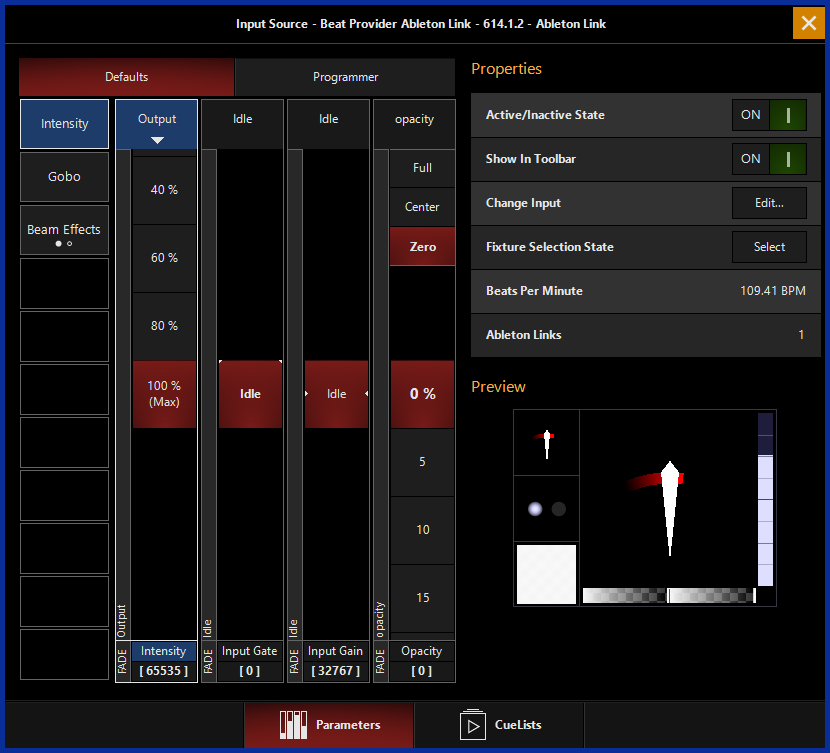Choose the Full opacity preset
Image resolution: width=830 pixels, height=753 pixels.
[x=422, y=168]
